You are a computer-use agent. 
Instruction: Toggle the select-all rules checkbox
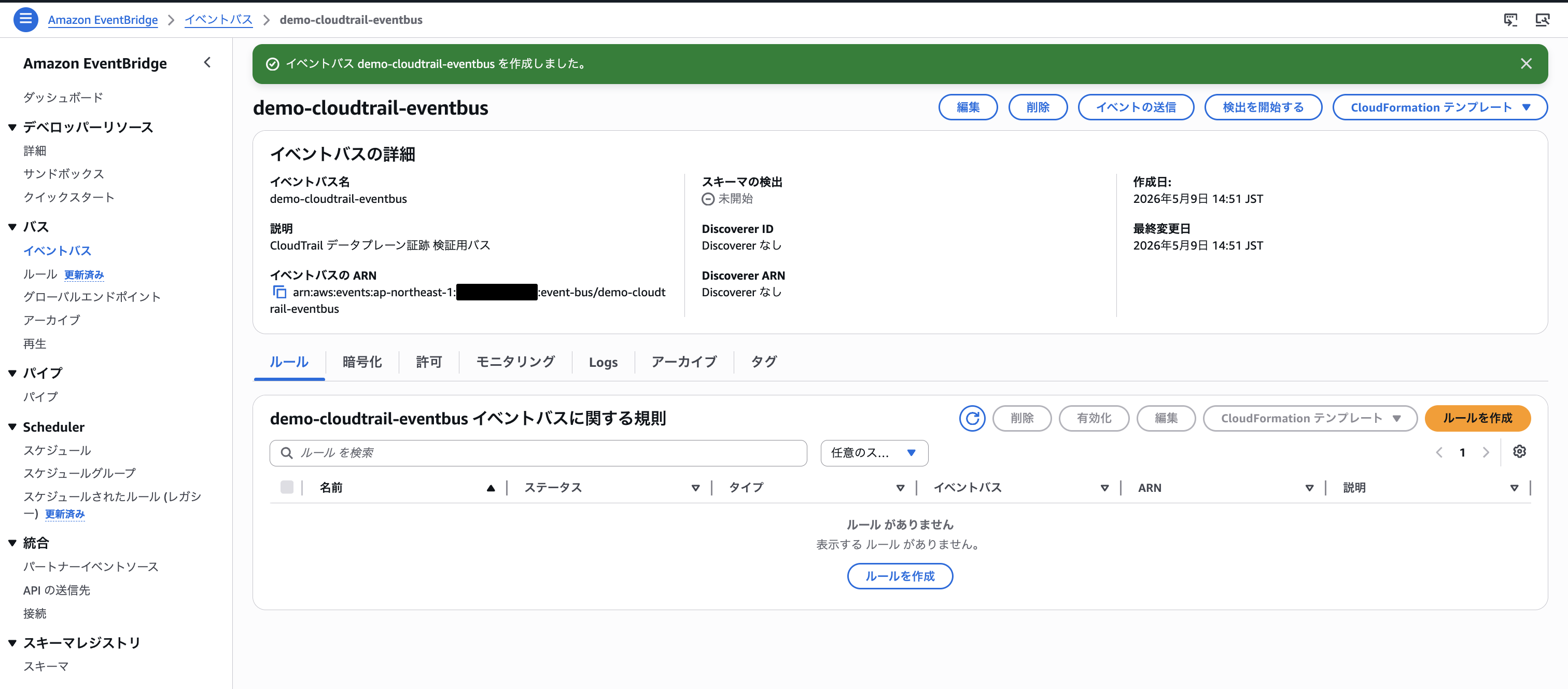(x=287, y=487)
